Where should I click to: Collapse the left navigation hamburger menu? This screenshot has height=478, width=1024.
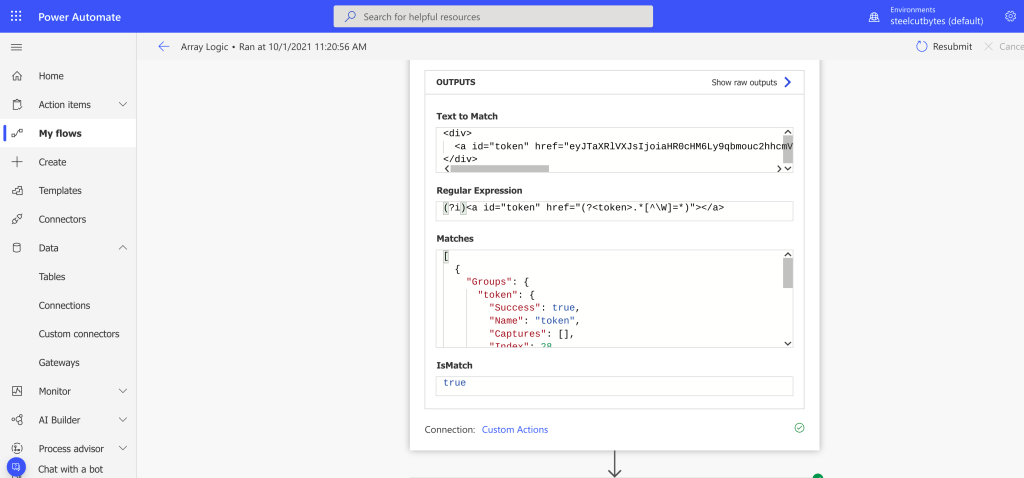pyautogui.click(x=16, y=47)
